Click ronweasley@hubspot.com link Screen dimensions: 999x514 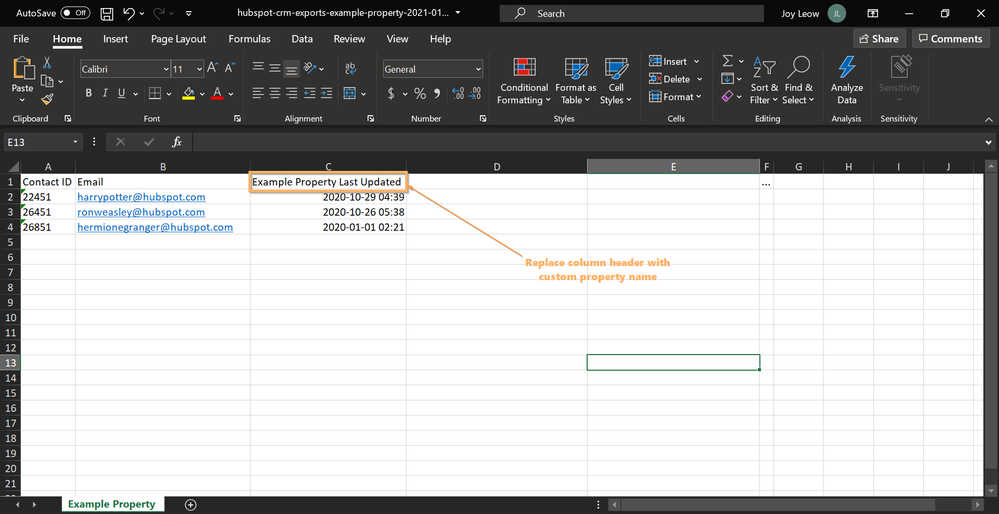point(141,212)
